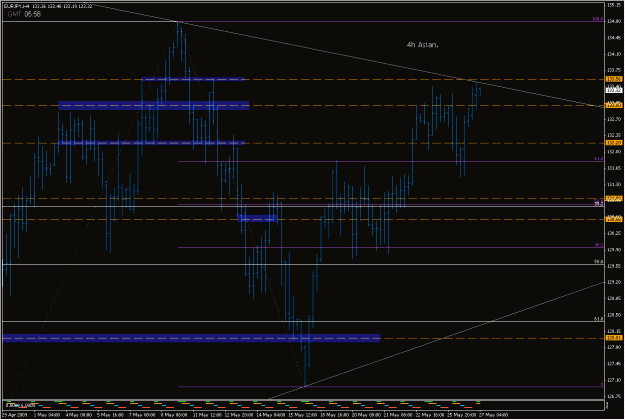Click the purple 100.0 Fibonacci level label

coord(597,19)
